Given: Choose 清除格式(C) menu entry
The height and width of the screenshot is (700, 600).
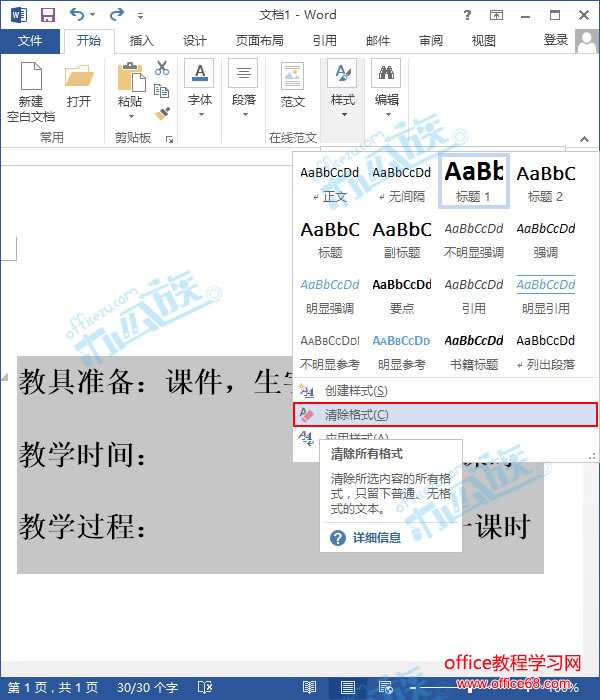Looking at the screenshot, I should pyautogui.click(x=445, y=415).
